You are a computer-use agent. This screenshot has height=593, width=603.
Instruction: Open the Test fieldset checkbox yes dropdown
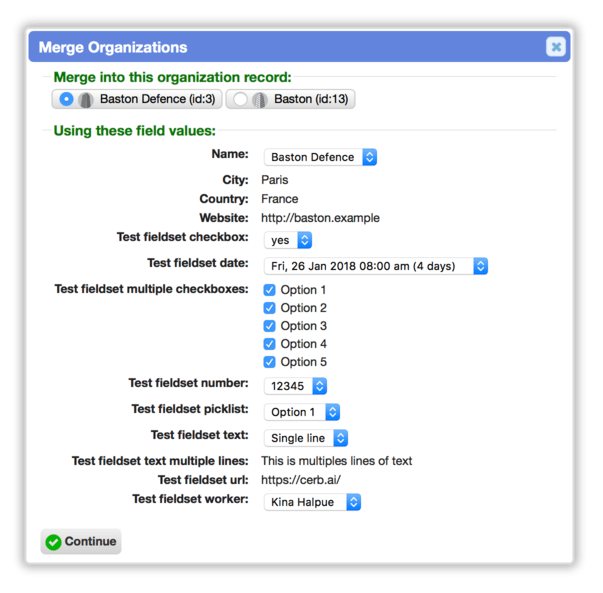(x=288, y=240)
